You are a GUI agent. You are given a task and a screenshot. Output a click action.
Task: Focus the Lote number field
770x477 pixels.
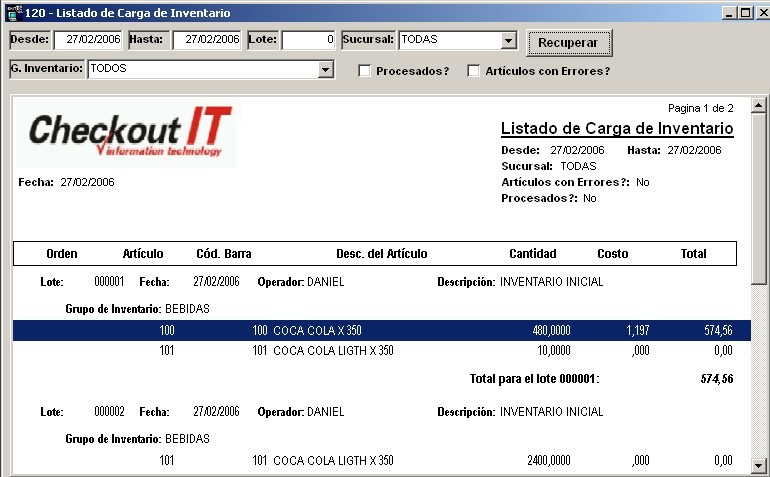[308, 40]
